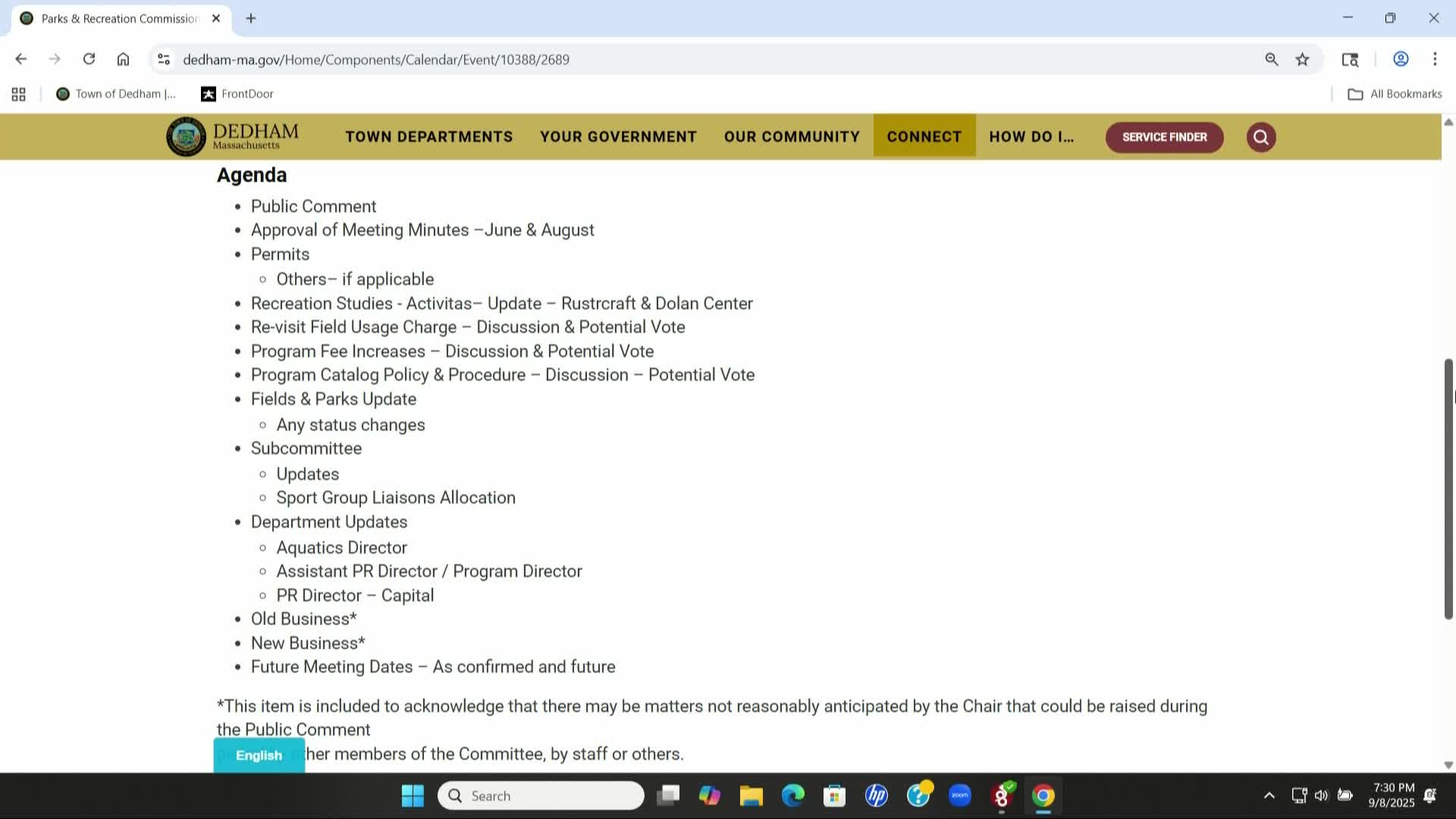Click the page vertical scrollbar thumb
Screen dimensions: 1456x819
tap(1448, 489)
